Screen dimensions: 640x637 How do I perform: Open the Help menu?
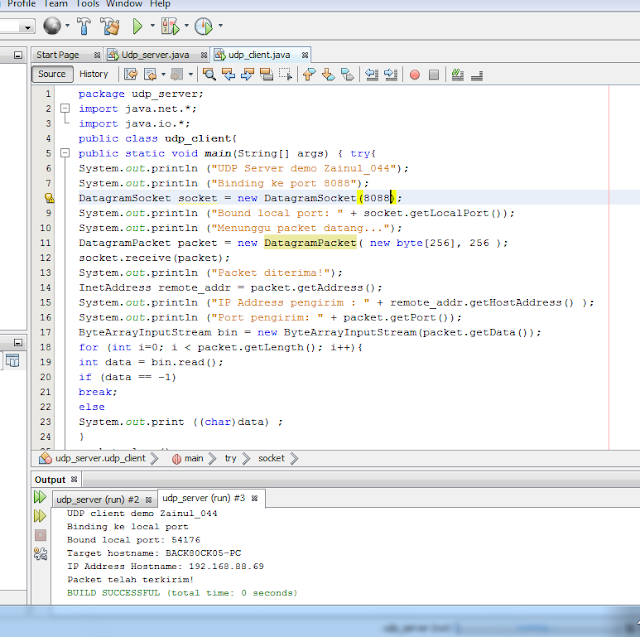(160, 4)
